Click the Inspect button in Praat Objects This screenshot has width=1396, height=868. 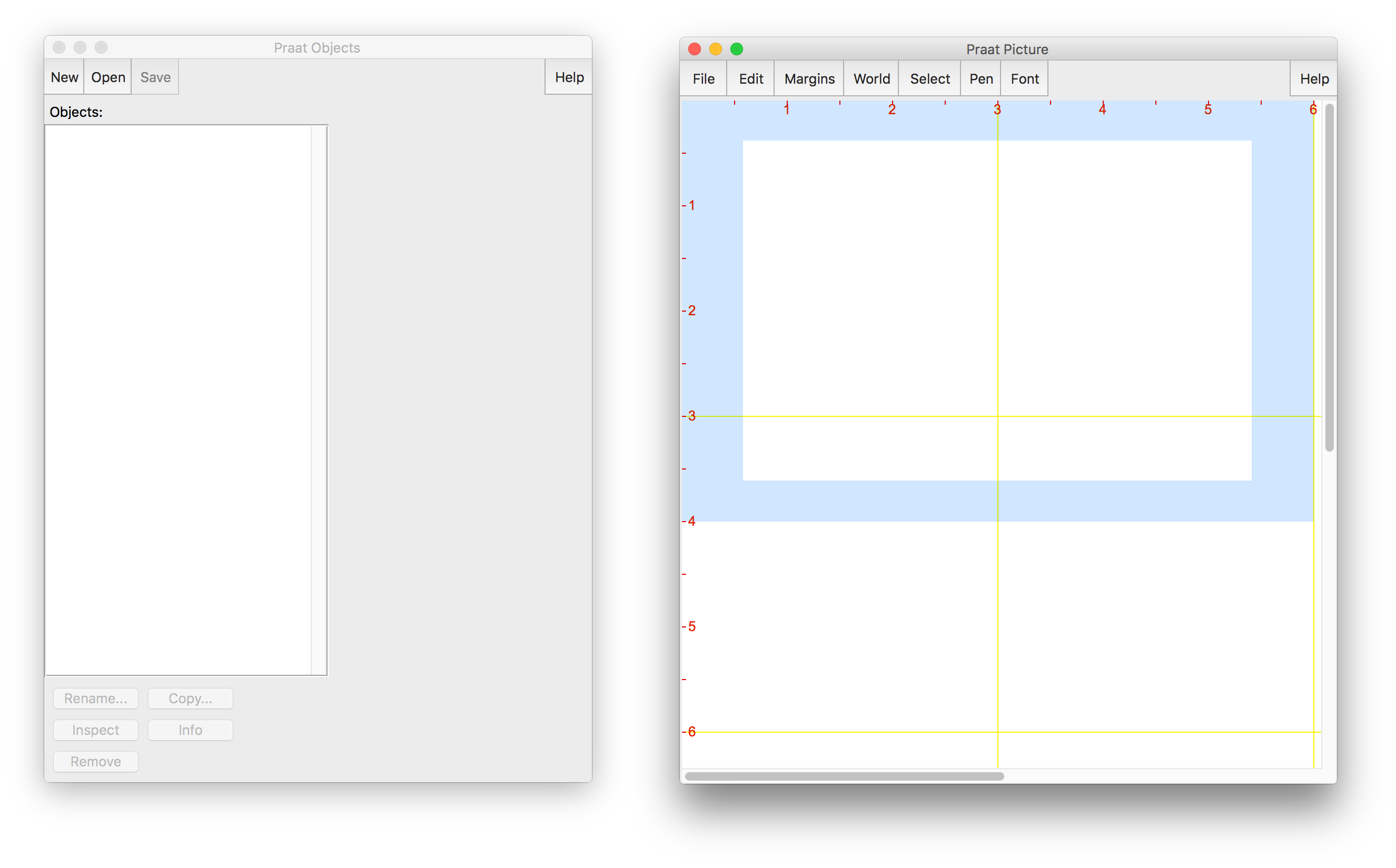click(96, 729)
